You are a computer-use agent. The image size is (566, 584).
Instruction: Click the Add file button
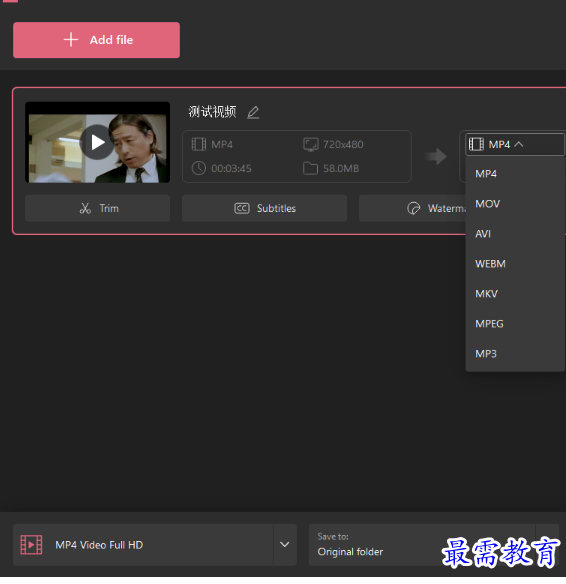click(96, 40)
